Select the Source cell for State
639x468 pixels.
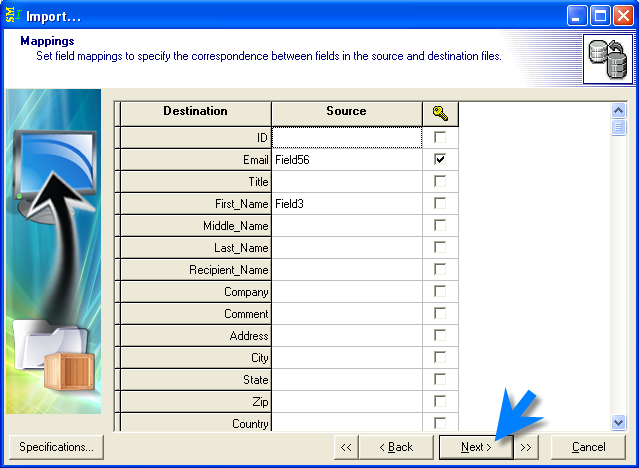pyautogui.click(x=347, y=380)
